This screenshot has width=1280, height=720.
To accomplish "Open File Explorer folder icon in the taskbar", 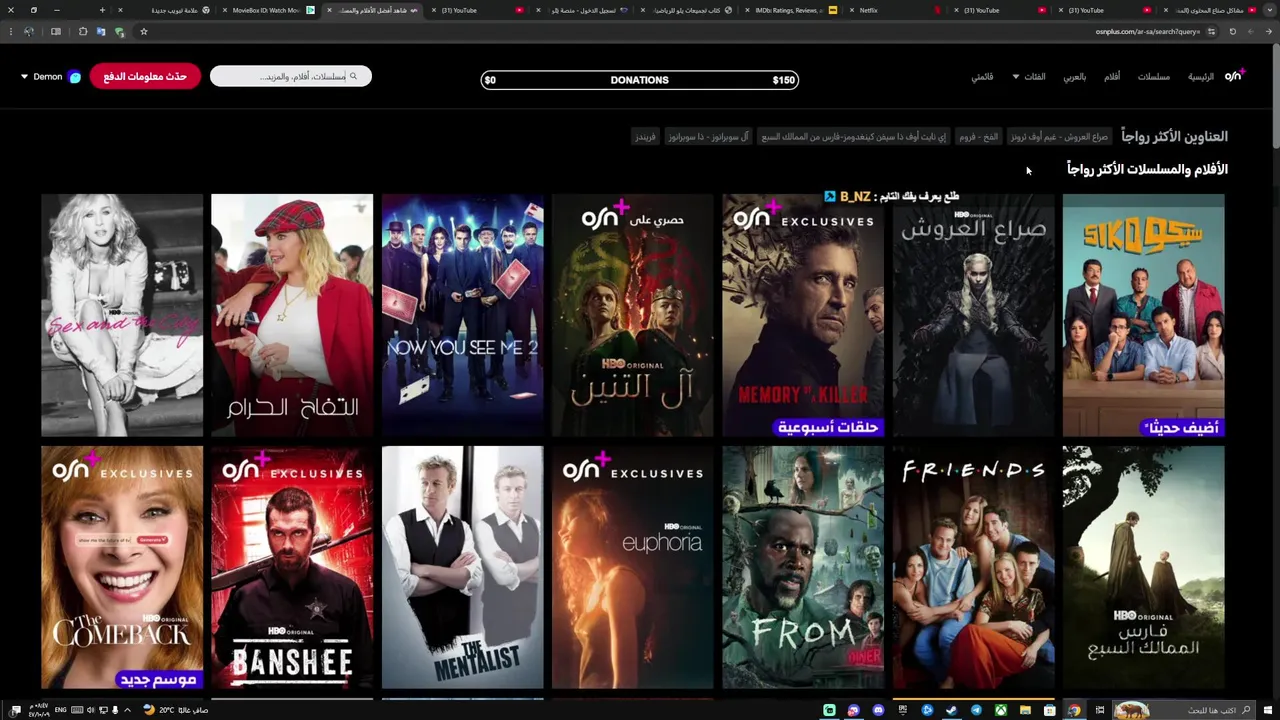I will 1025,710.
